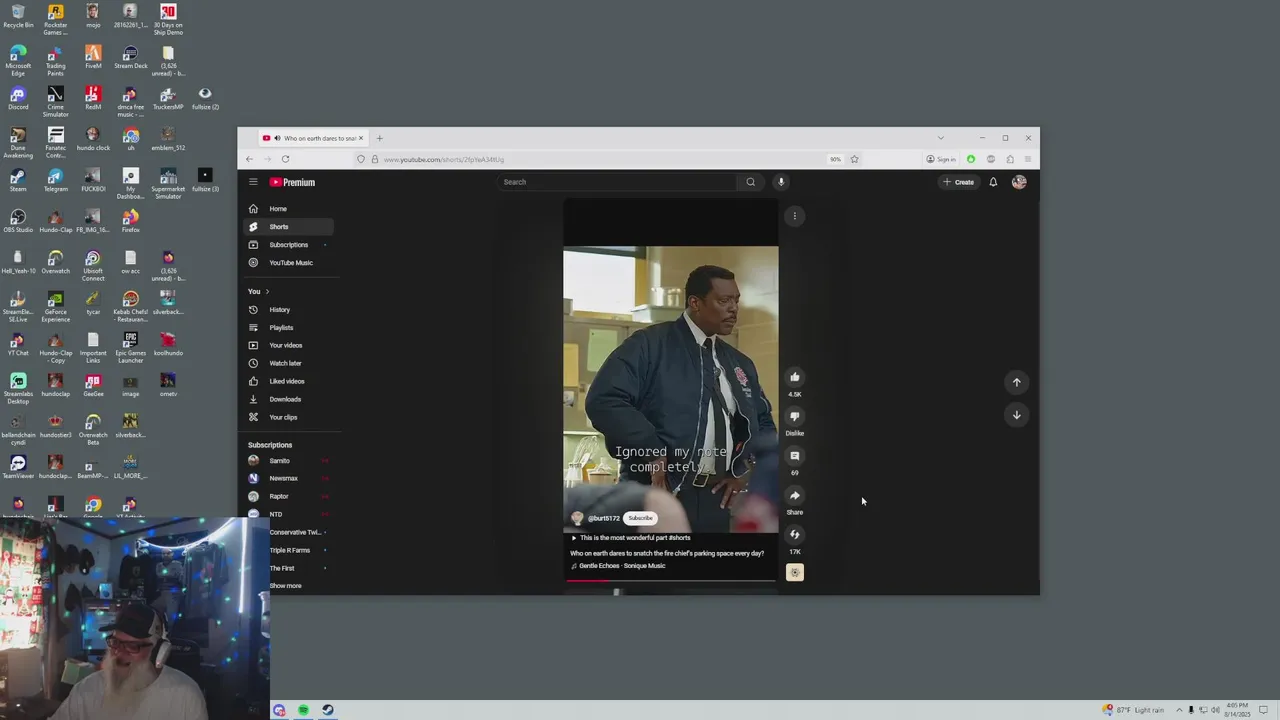Expand the You section chevron
This screenshot has width=1280, height=720.
pyautogui.click(x=267, y=292)
